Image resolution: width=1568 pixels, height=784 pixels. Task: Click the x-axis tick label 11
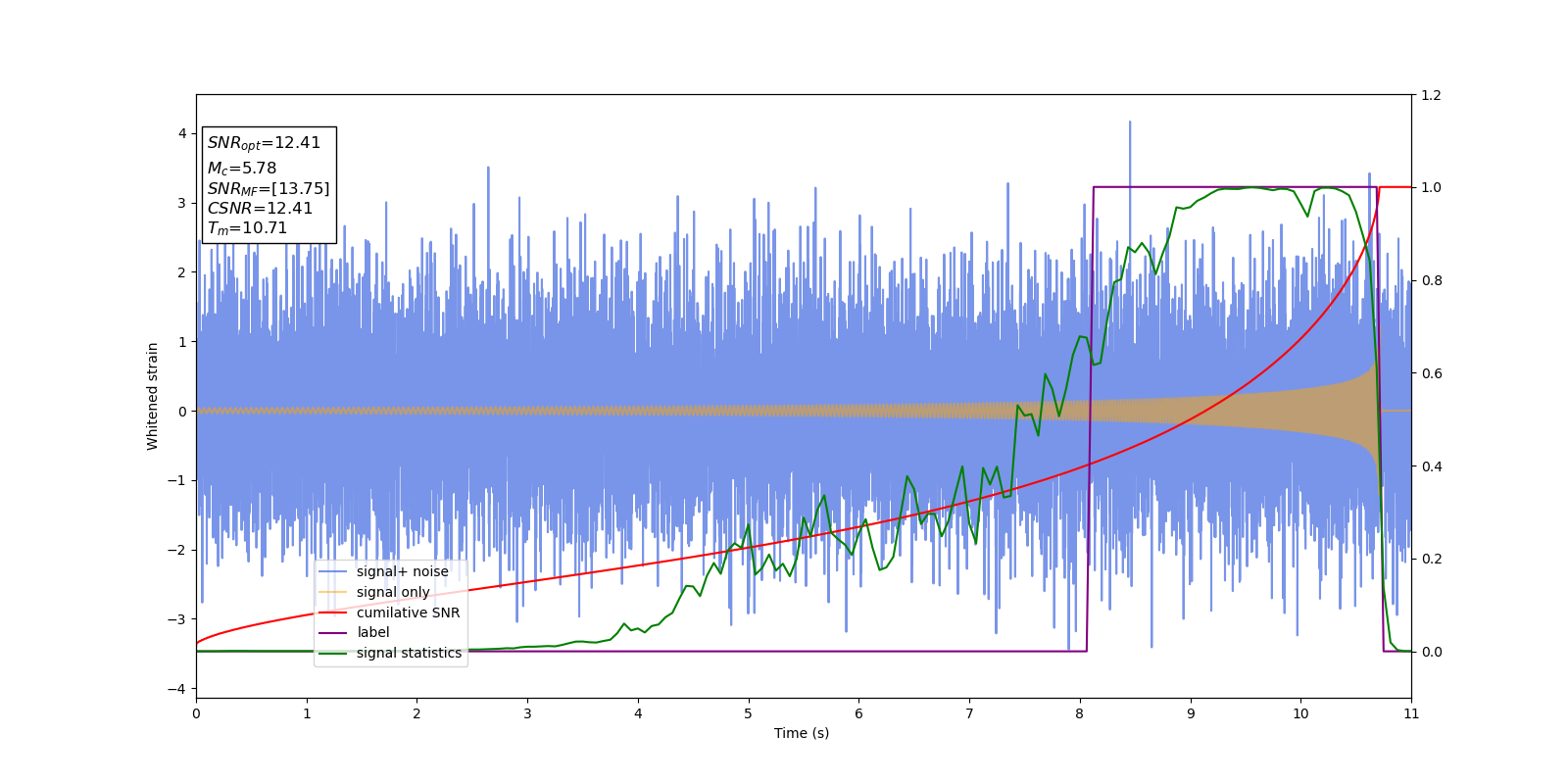pos(1411,713)
